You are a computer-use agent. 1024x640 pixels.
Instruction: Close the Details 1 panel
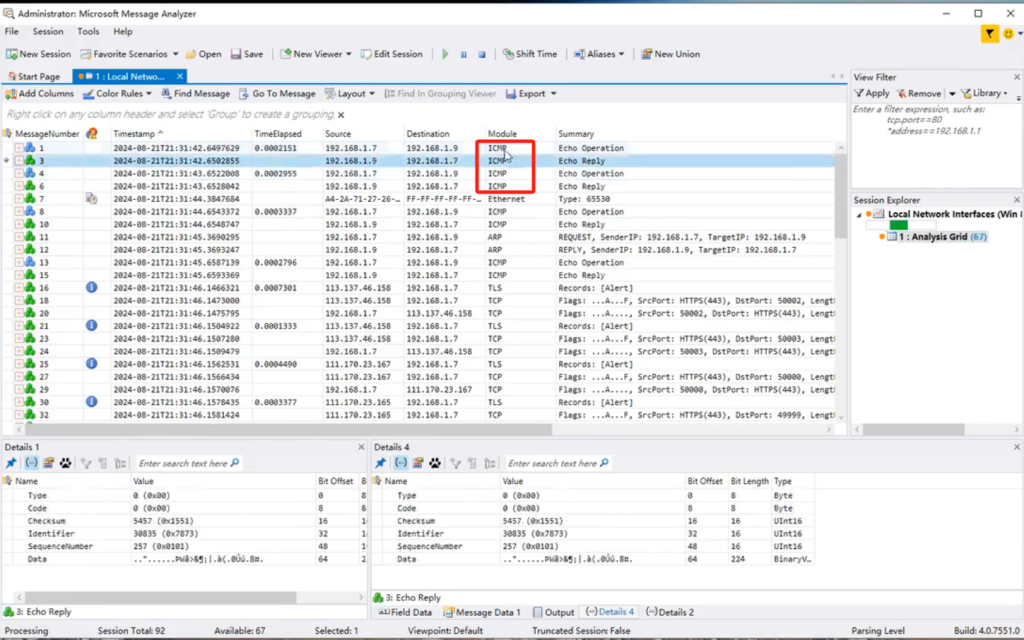pyautogui.click(x=361, y=447)
